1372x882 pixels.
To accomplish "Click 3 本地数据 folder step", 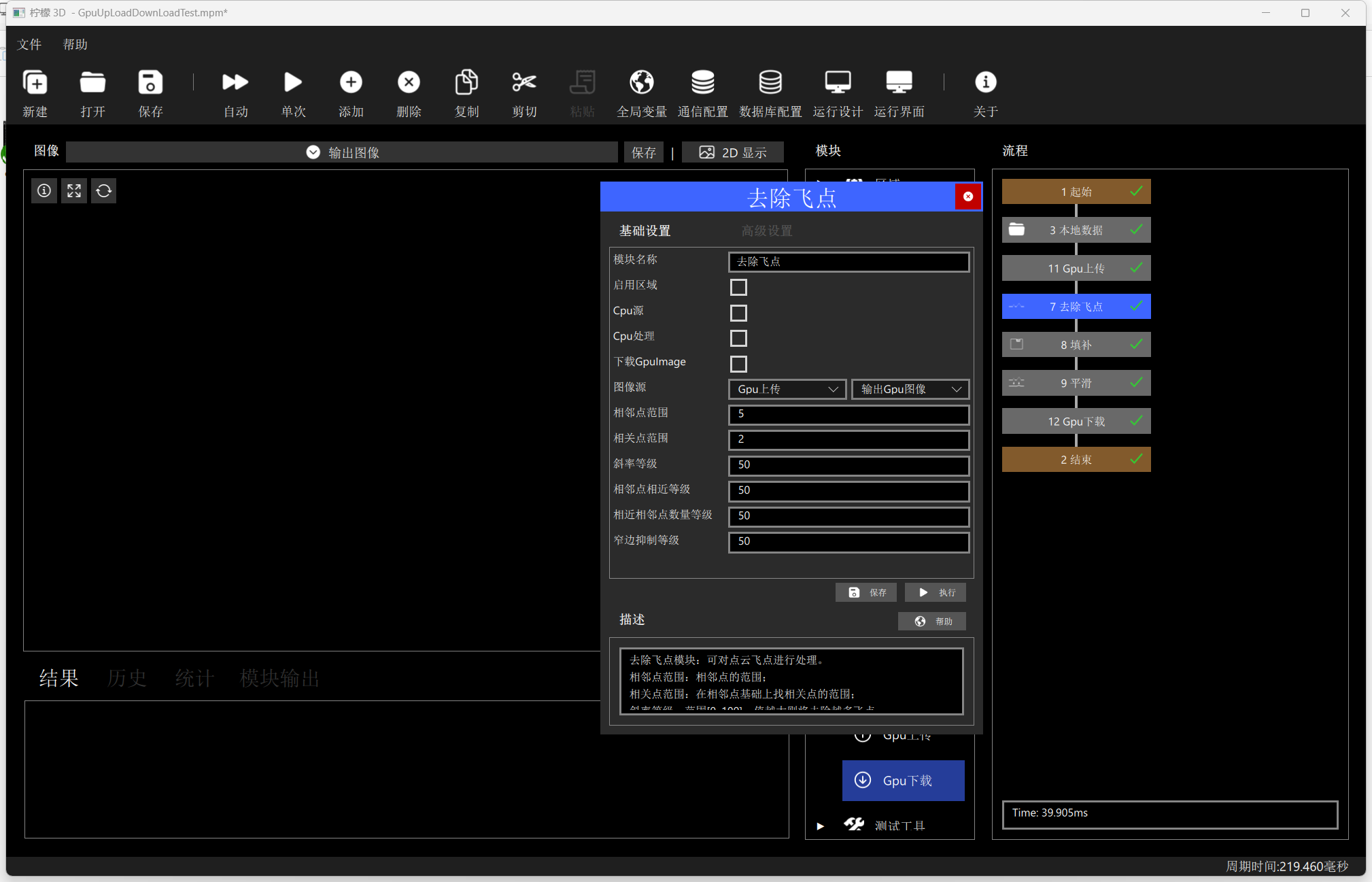I will [x=1076, y=230].
